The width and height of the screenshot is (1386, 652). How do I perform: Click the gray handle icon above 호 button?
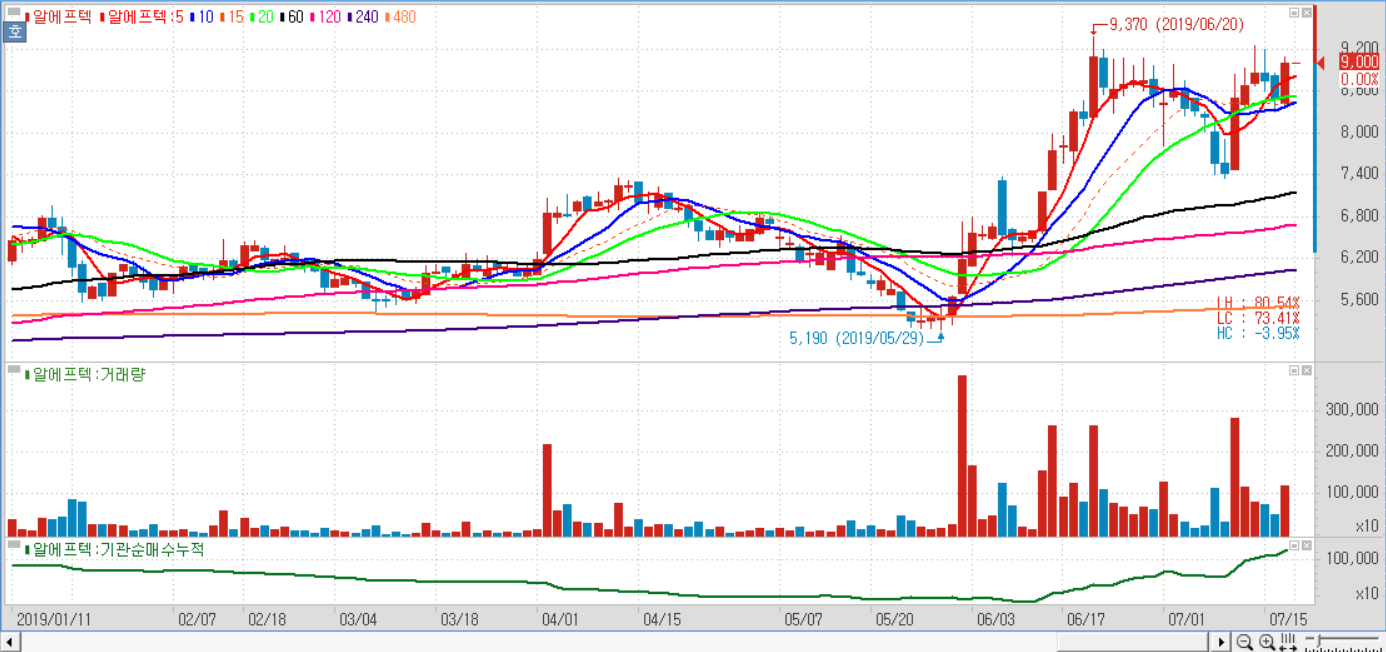14,13
